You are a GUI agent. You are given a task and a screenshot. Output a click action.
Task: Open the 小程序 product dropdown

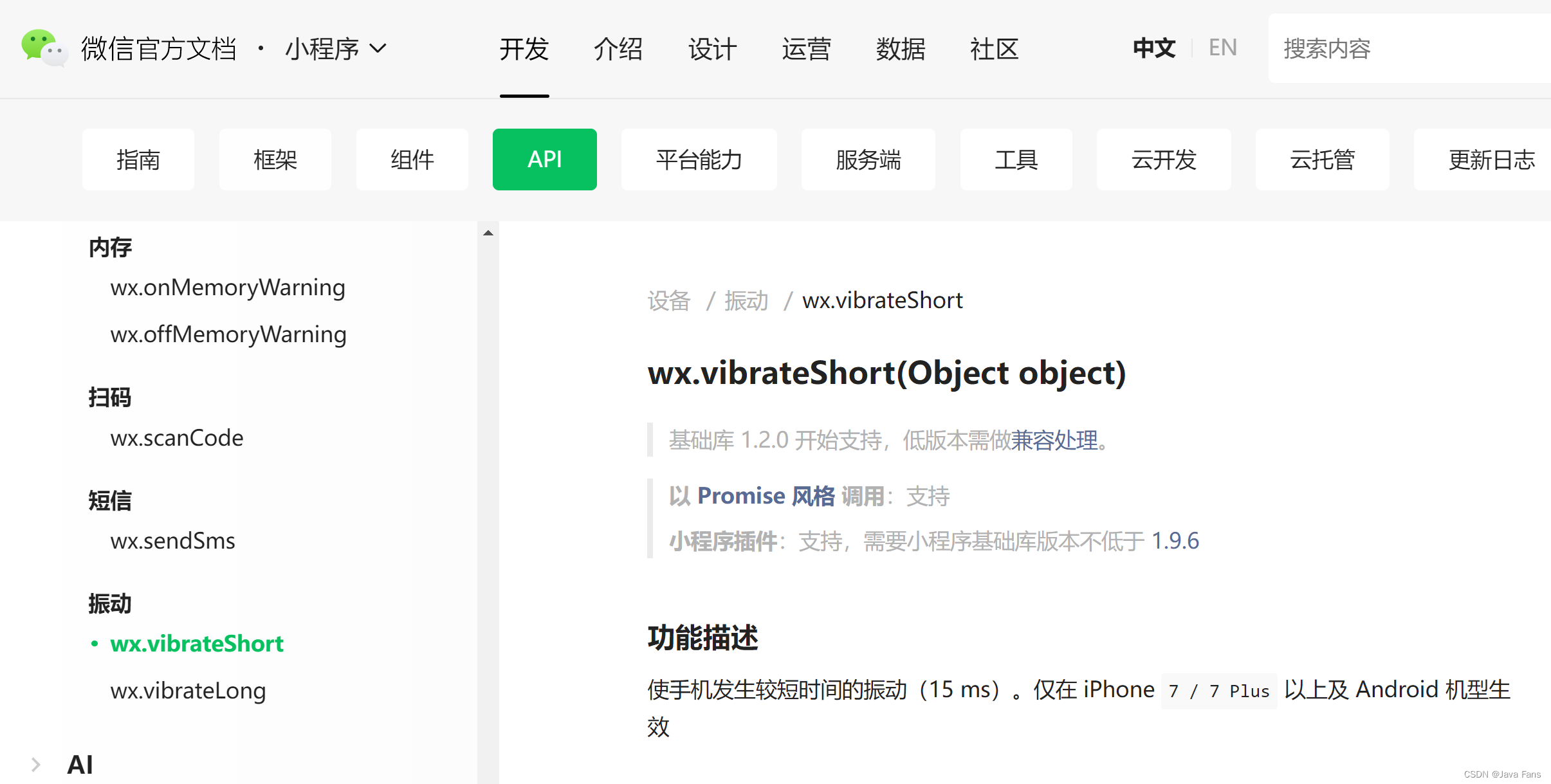[336, 49]
